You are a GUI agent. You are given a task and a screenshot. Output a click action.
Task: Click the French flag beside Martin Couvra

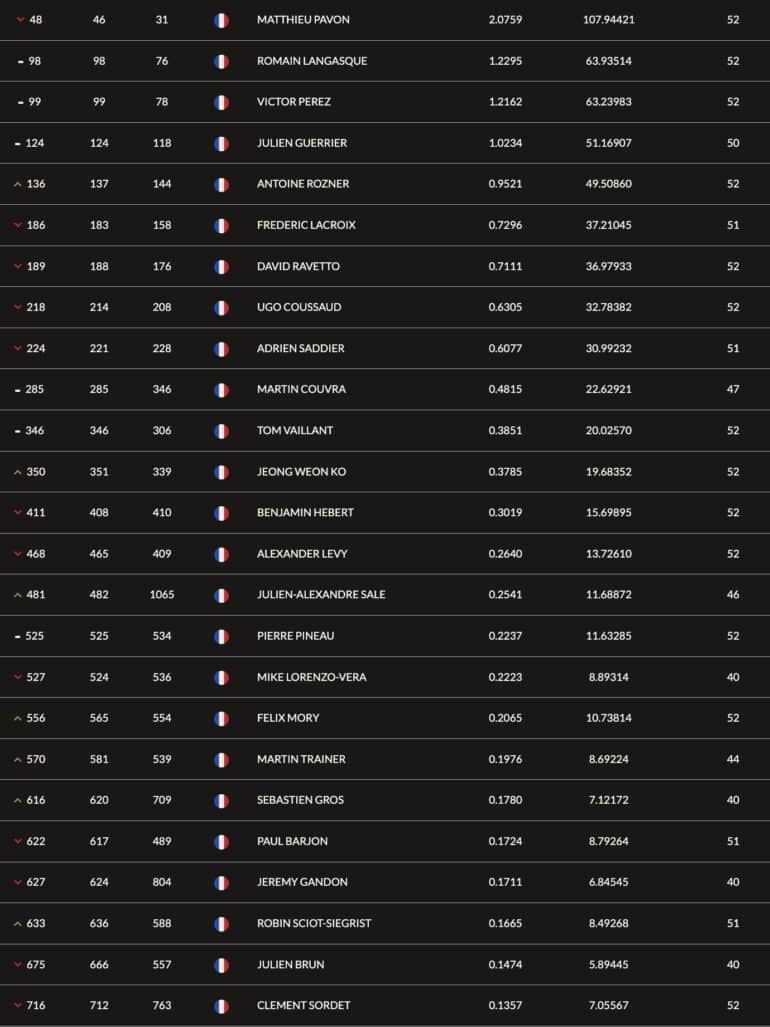pyautogui.click(x=221, y=390)
